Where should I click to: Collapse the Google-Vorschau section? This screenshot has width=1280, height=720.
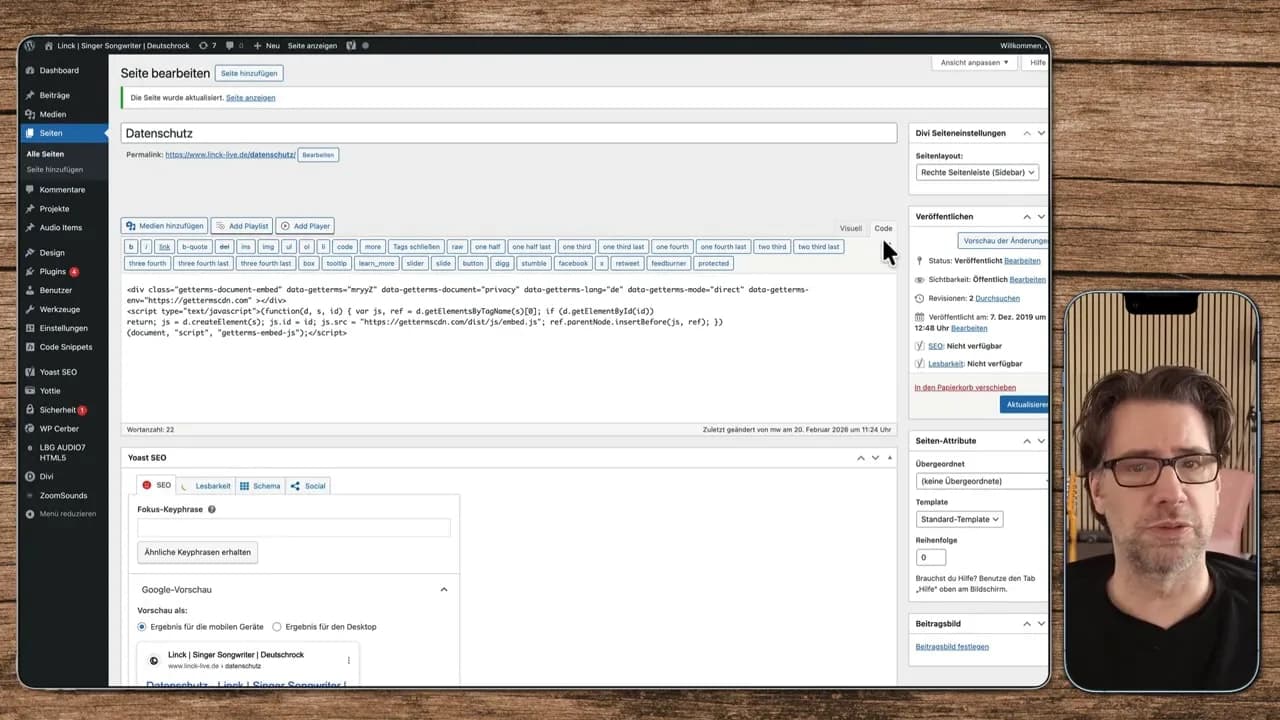444,590
